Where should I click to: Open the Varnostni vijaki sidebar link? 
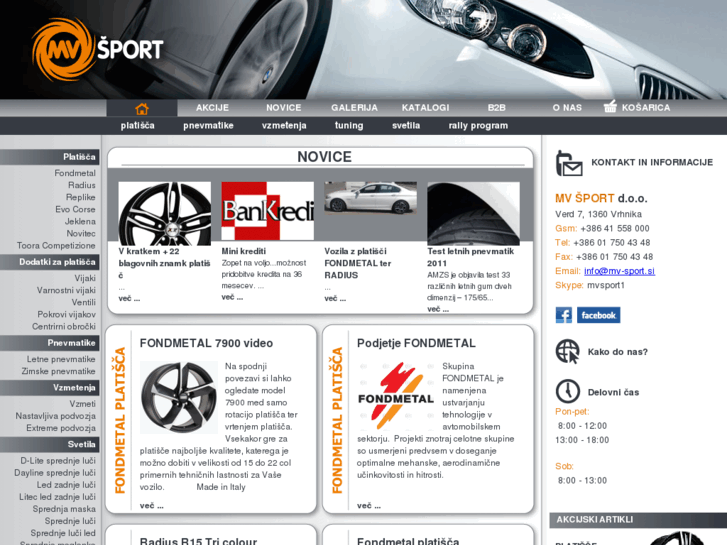click(x=66, y=290)
